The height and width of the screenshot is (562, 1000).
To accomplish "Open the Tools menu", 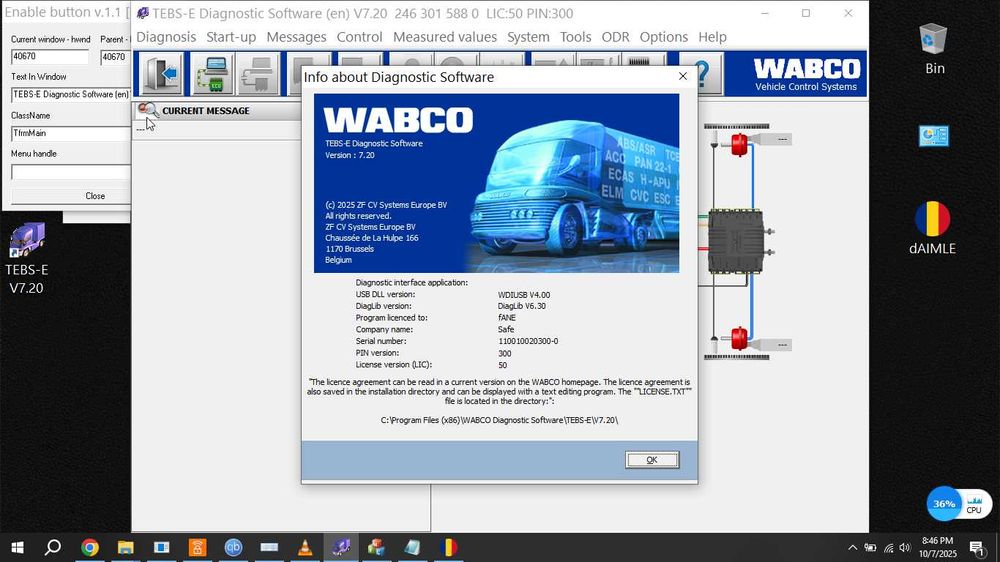I will [575, 37].
